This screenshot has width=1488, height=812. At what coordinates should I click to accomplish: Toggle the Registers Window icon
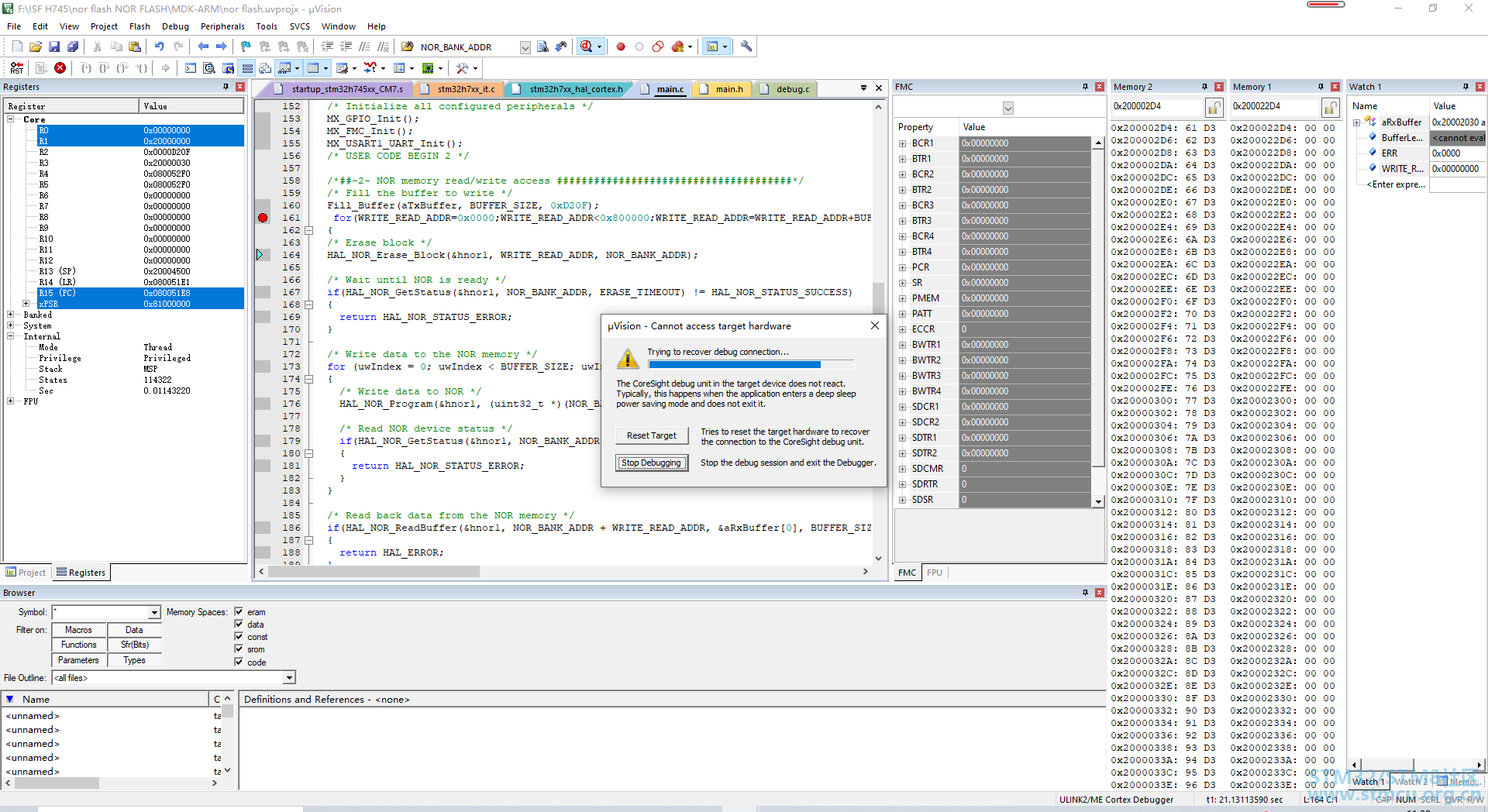pyautogui.click(x=247, y=68)
